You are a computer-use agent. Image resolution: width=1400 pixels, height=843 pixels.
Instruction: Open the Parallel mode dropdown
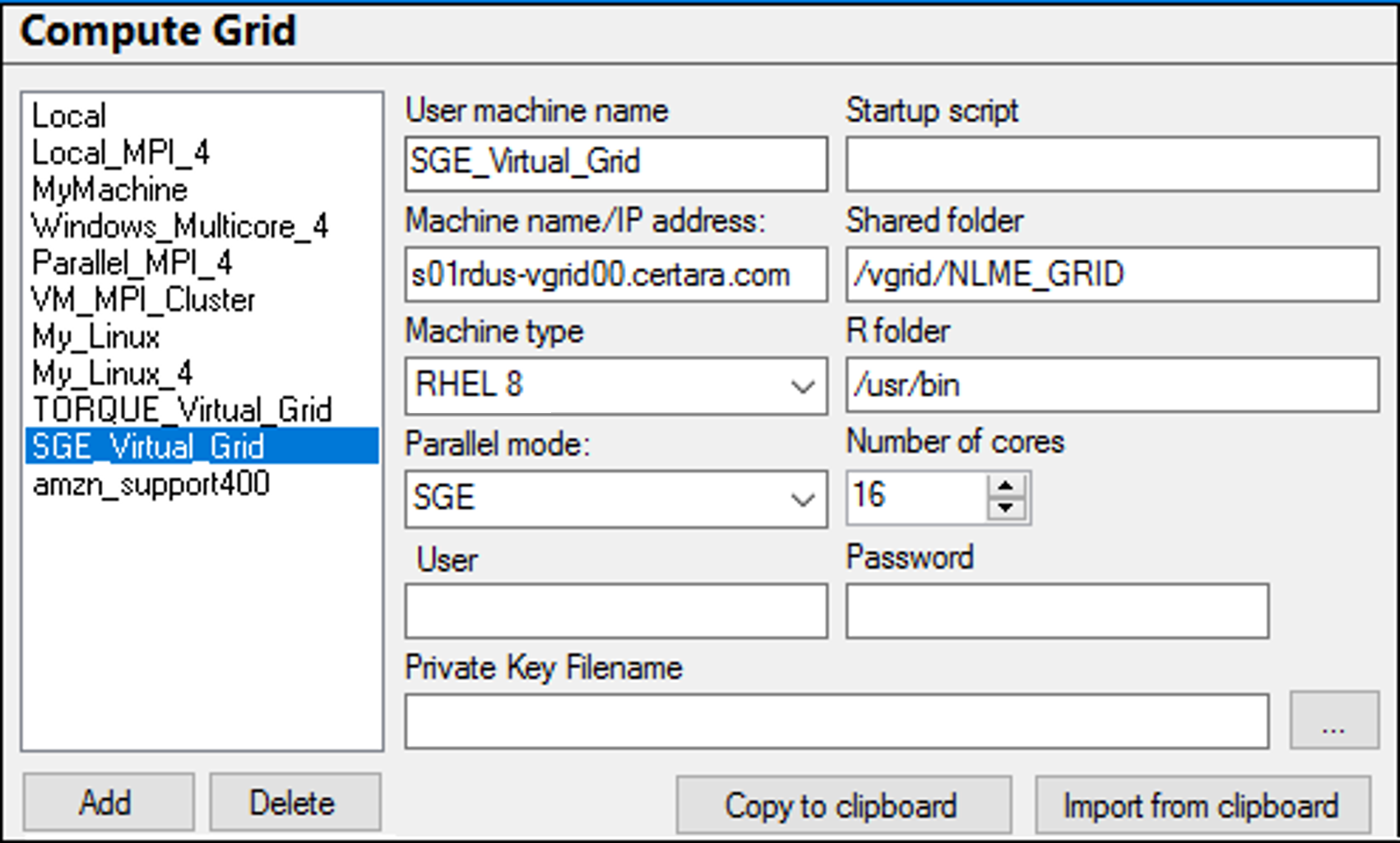[616, 498]
